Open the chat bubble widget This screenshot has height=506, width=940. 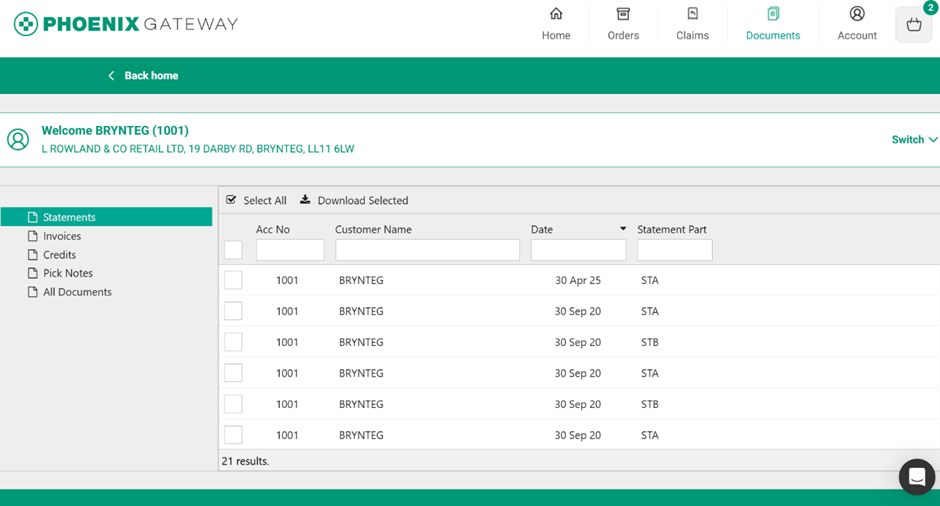click(916, 477)
